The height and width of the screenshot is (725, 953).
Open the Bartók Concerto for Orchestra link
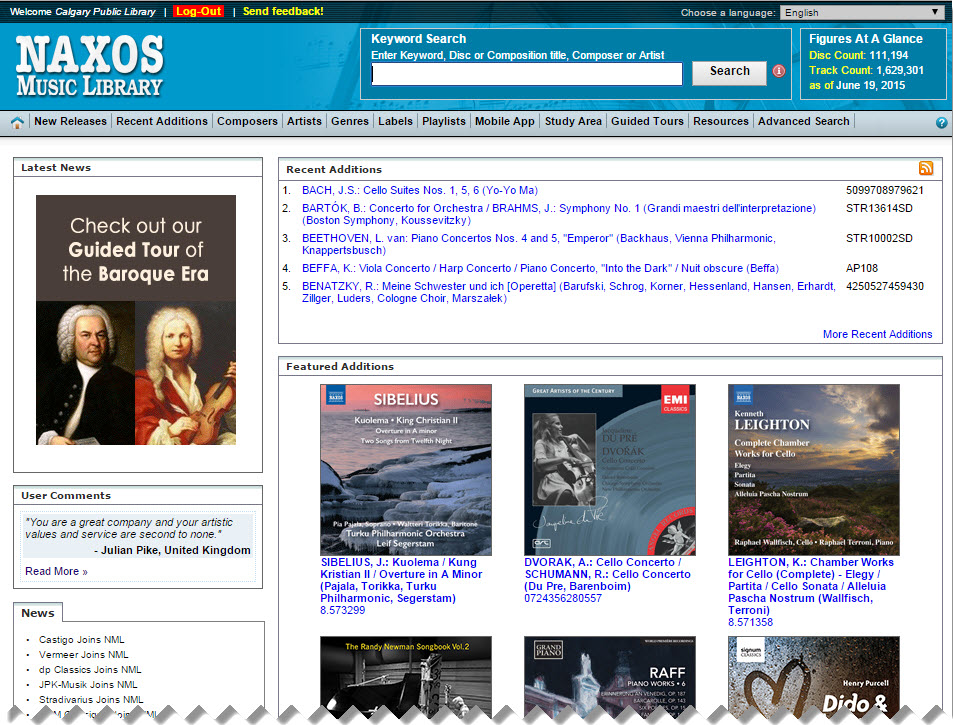pyautogui.click(x=559, y=214)
